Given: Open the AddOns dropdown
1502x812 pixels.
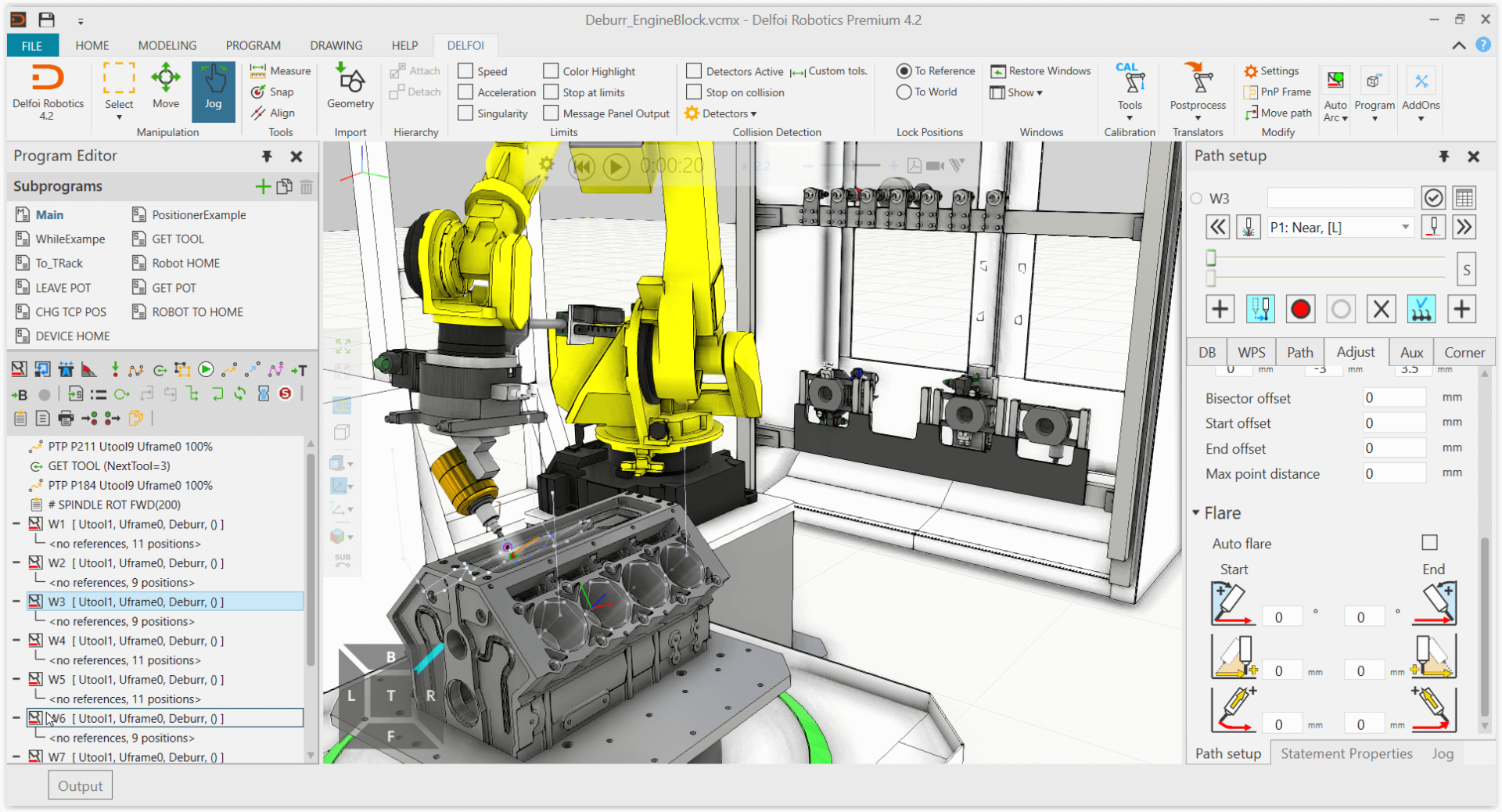Looking at the screenshot, I should [1421, 92].
